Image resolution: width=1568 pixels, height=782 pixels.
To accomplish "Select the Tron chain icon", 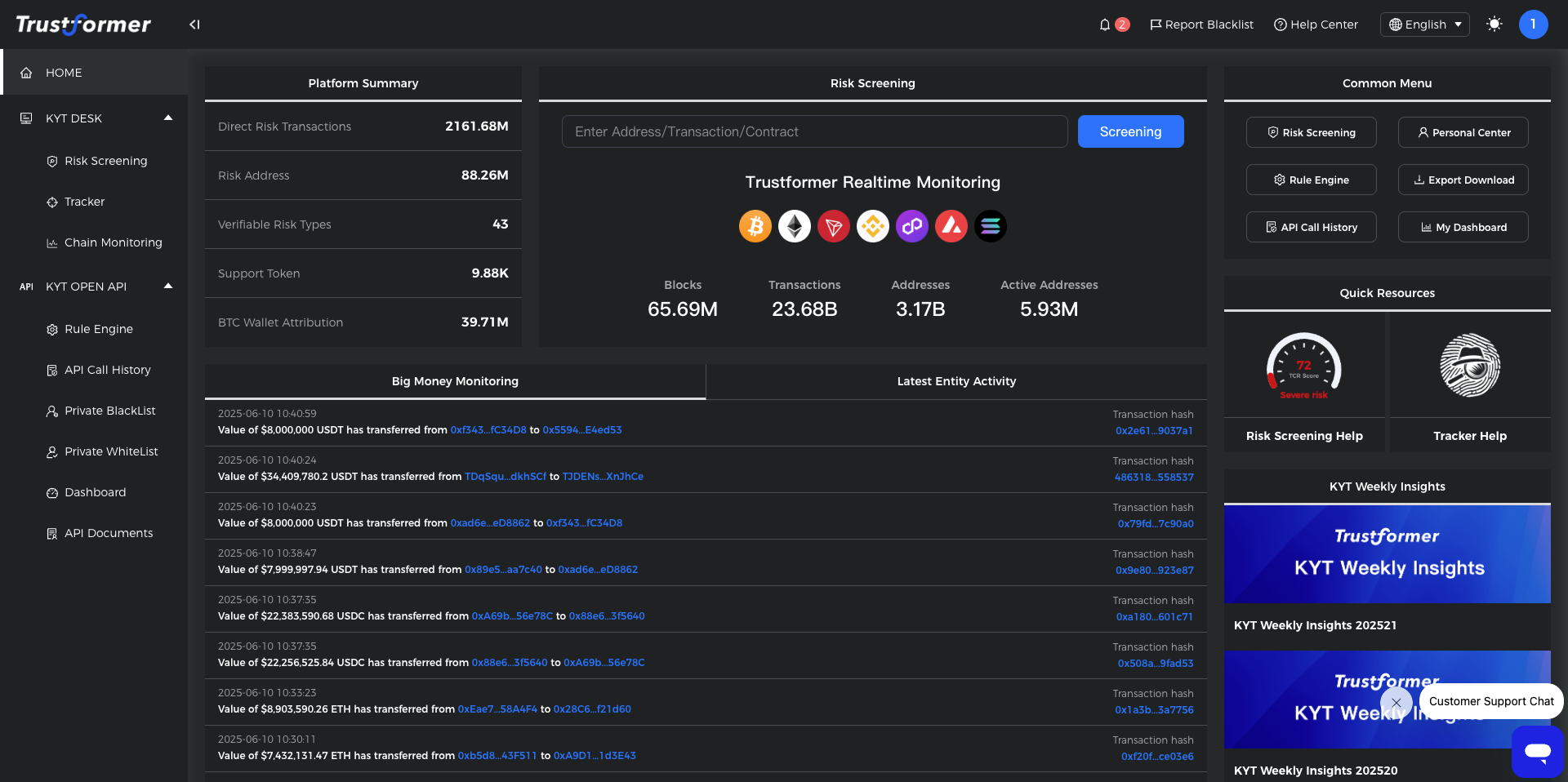I will (x=834, y=226).
